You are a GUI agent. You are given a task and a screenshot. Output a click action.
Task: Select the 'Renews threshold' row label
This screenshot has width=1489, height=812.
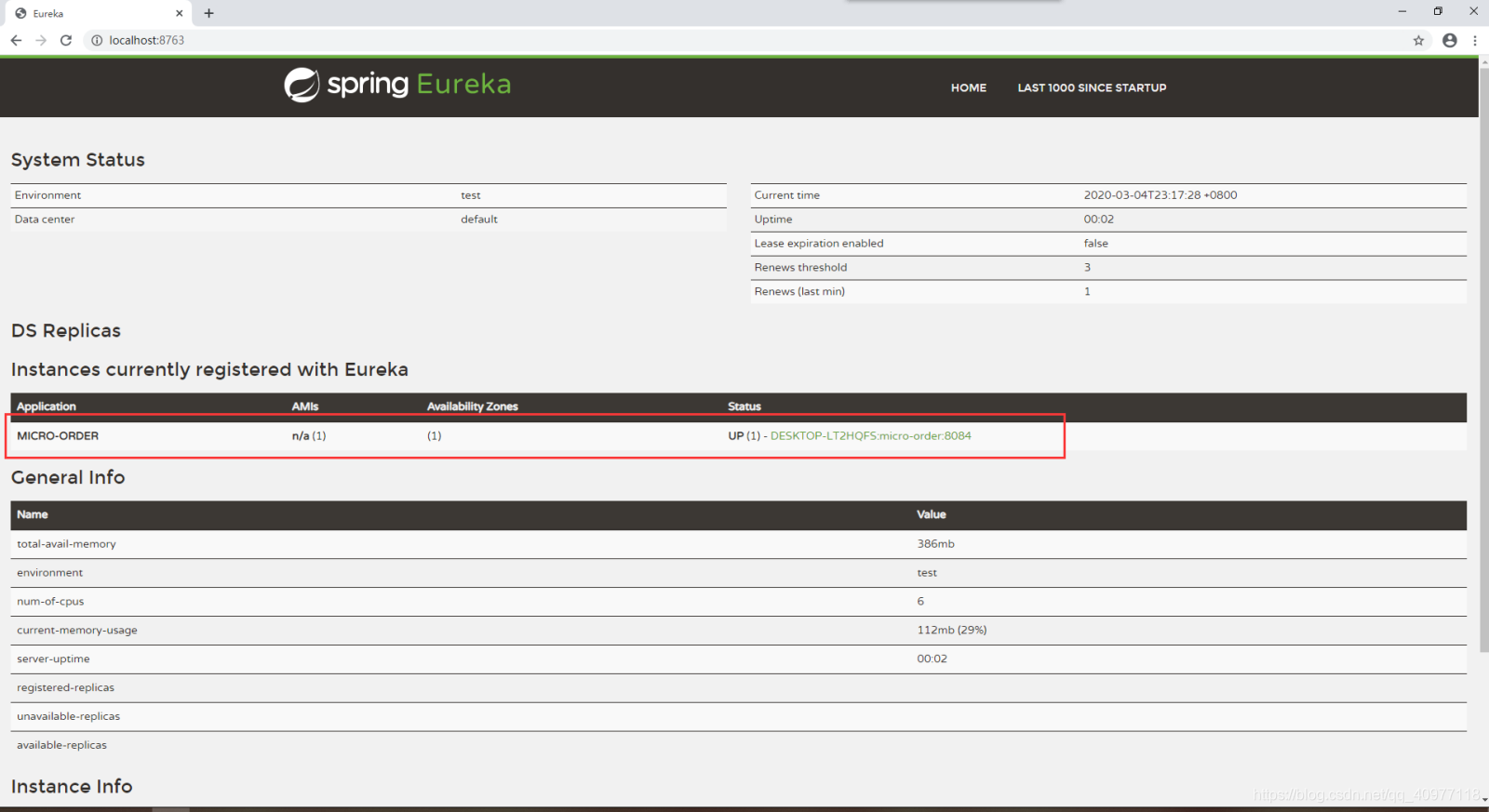click(x=800, y=268)
